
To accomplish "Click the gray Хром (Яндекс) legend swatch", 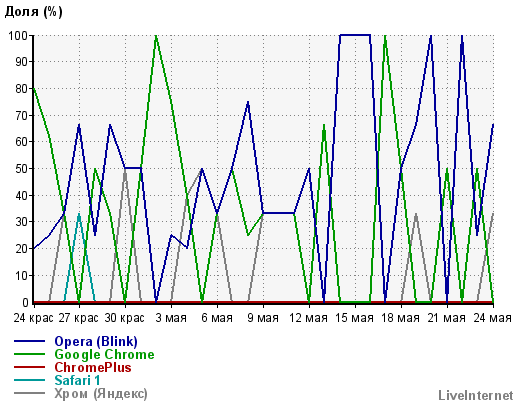I will 29,393.
